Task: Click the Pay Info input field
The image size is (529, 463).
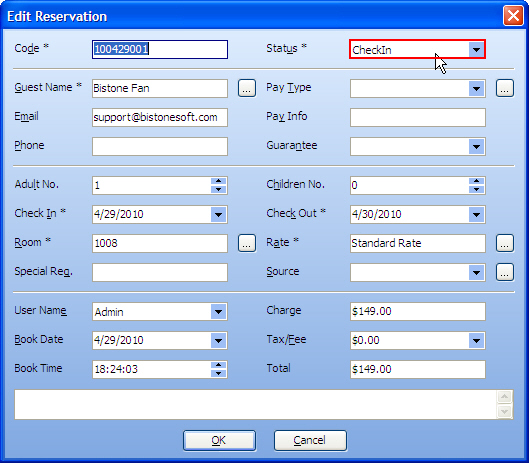Action: click(418, 117)
